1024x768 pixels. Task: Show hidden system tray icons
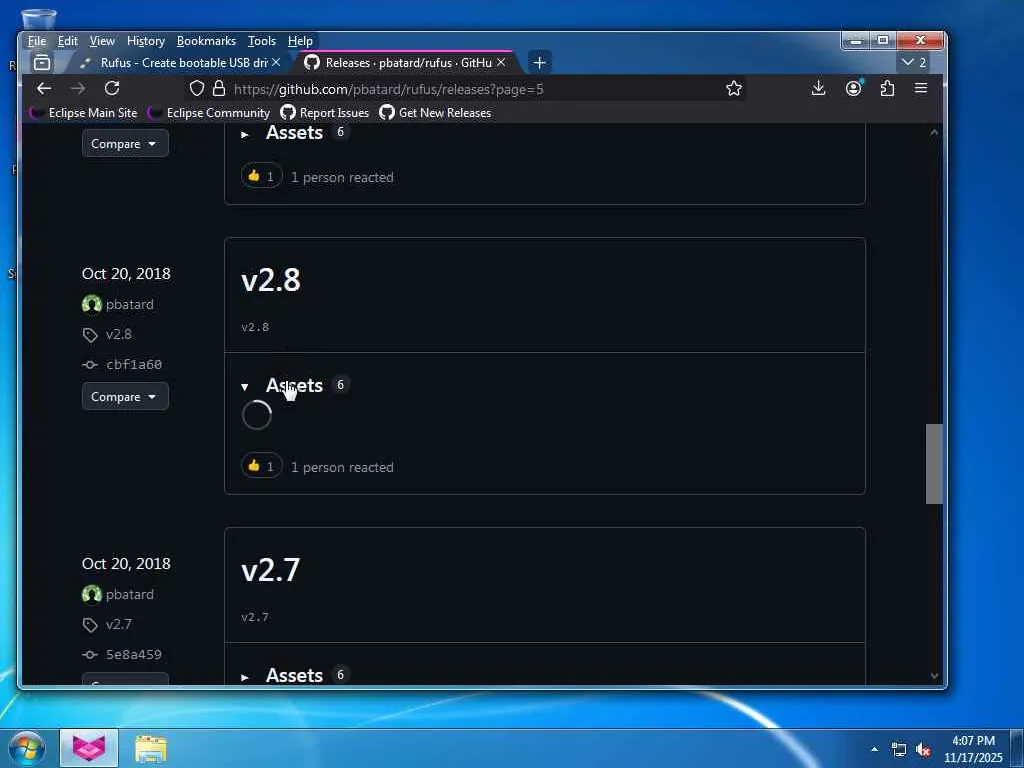coord(874,749)
